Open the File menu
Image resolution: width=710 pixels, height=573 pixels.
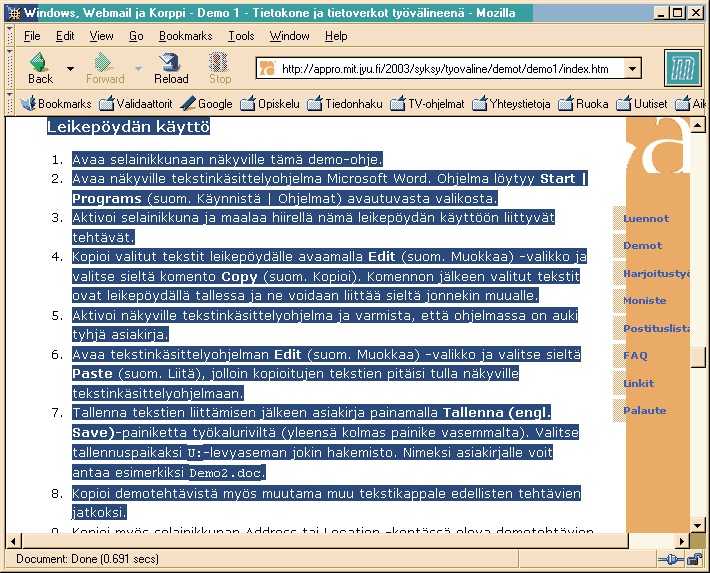[32, 36]
